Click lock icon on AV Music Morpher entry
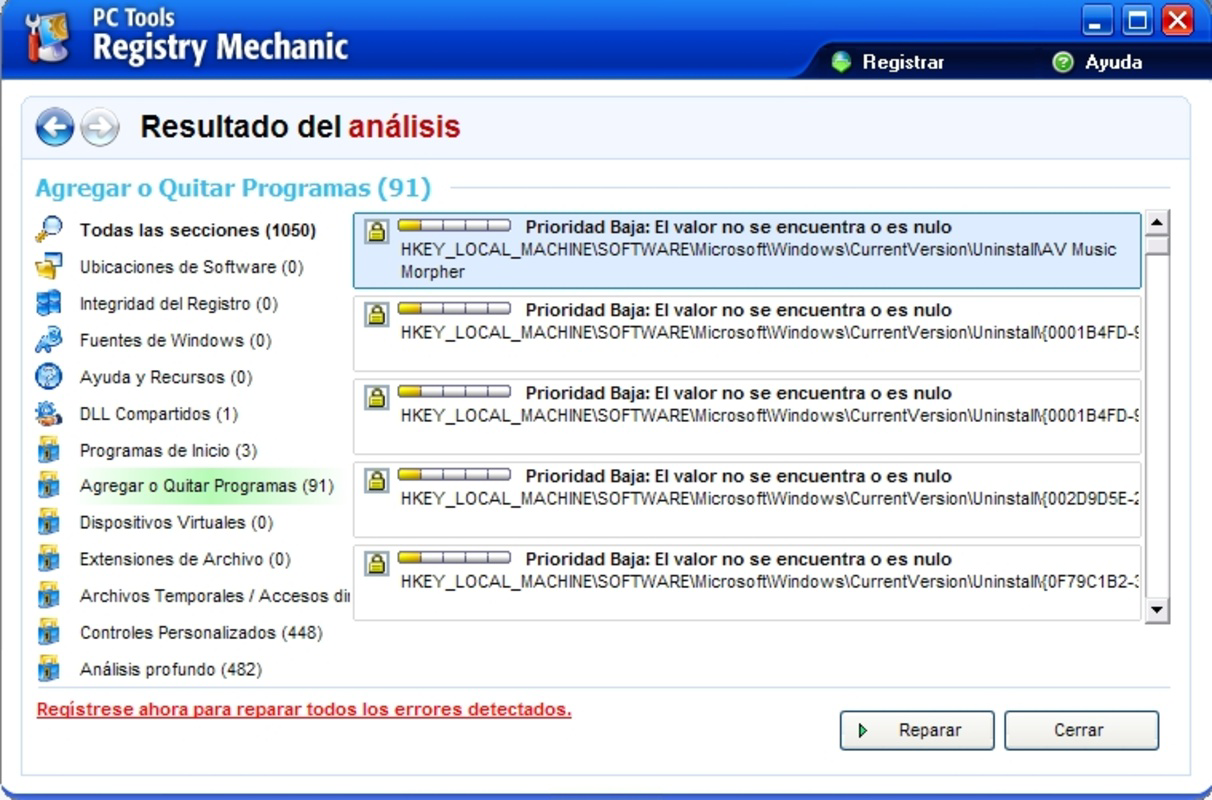 (376, 231)
